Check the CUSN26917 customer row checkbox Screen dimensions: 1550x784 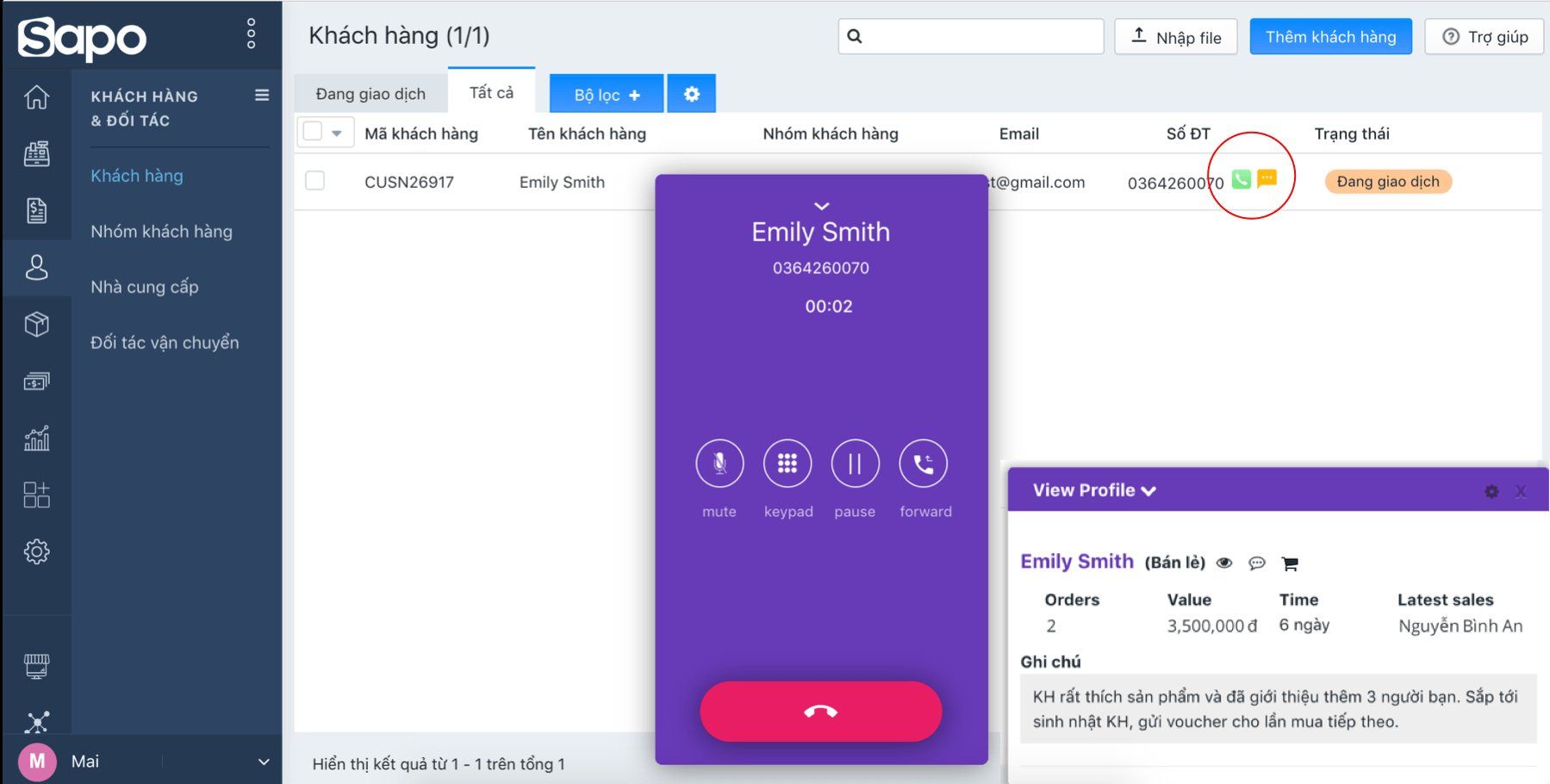pos(315,181)
